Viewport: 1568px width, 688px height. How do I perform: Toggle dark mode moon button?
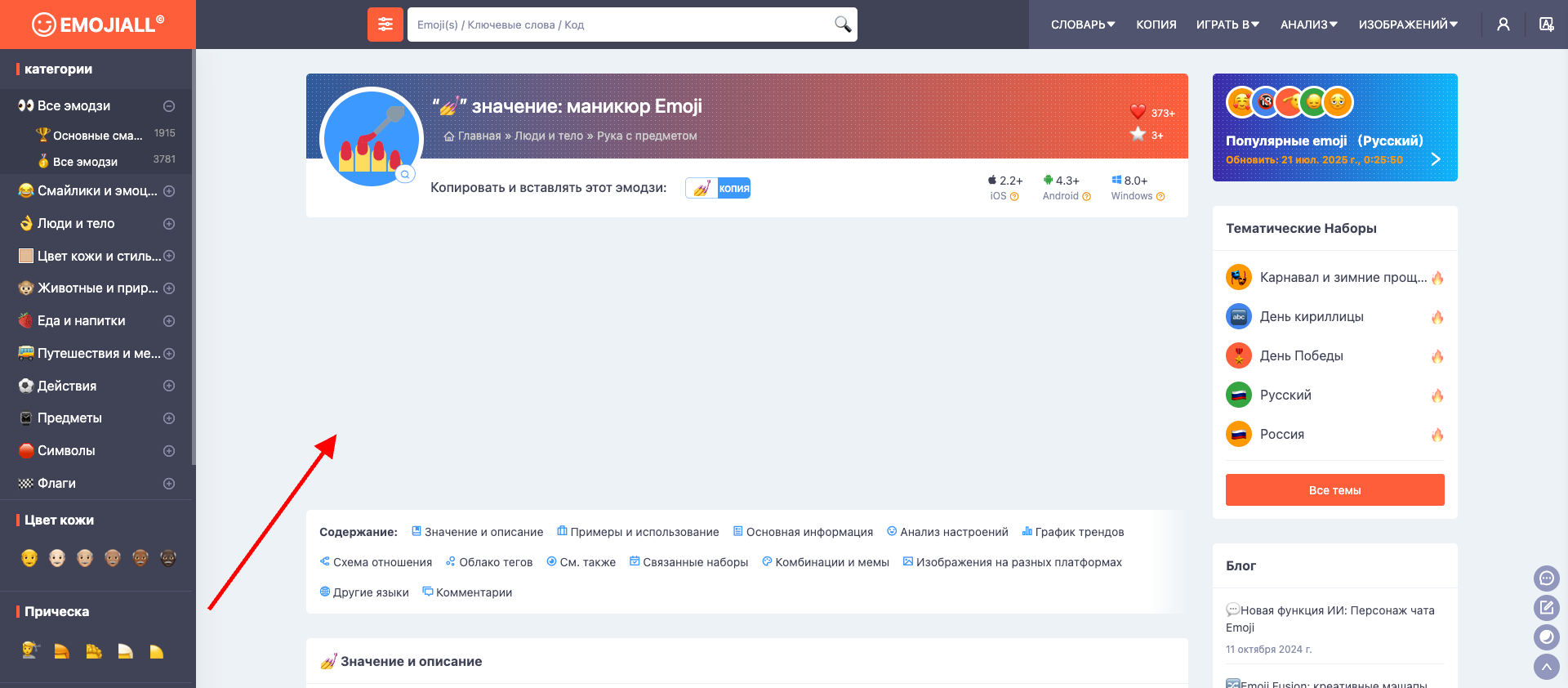click(1547, 637)
